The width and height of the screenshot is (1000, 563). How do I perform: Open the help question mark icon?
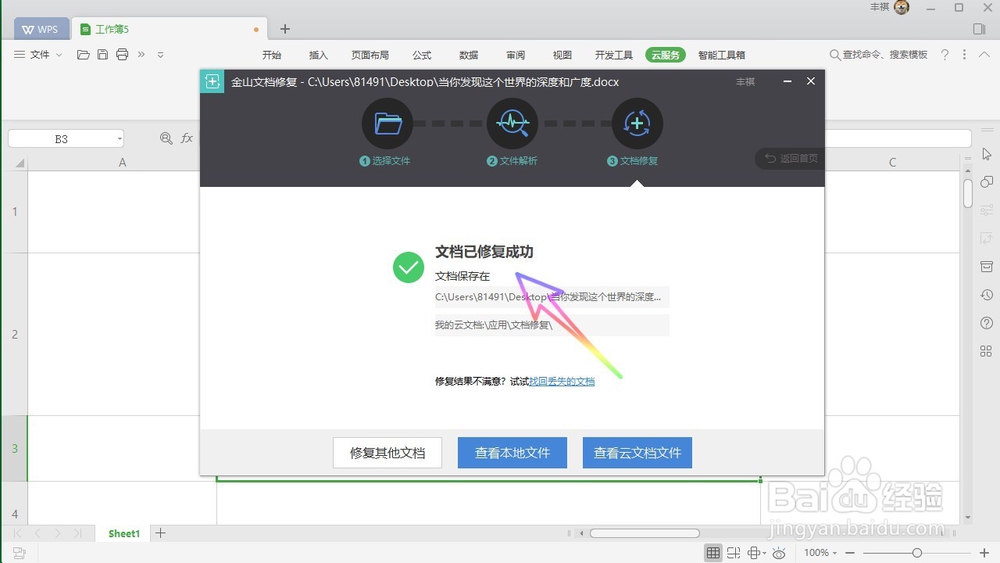coord(945,55)
